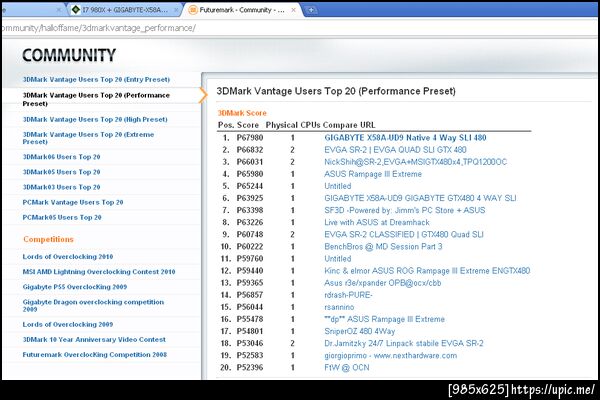Open Lords of Overclocking 2009 competition
The width and height of the screenshot is (600, 400).
click(x=68, y=324)
